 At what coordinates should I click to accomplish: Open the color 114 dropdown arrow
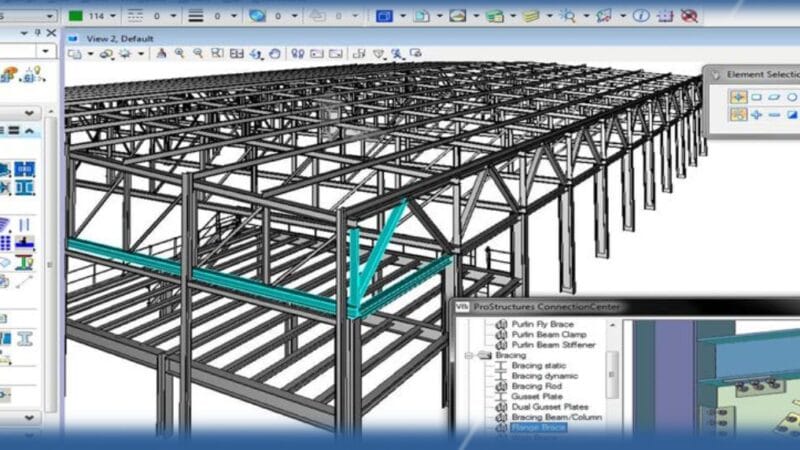pos(113,16)
